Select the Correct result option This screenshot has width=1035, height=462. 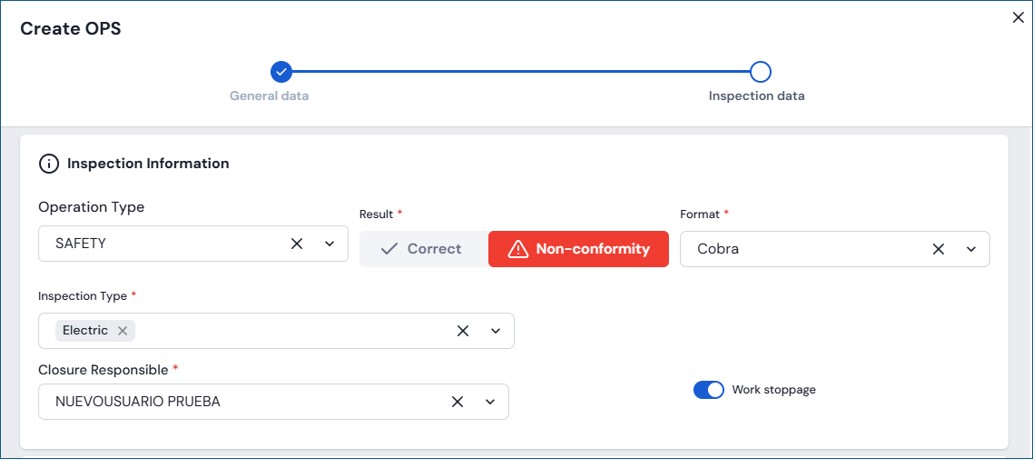(x=423, y=249)
